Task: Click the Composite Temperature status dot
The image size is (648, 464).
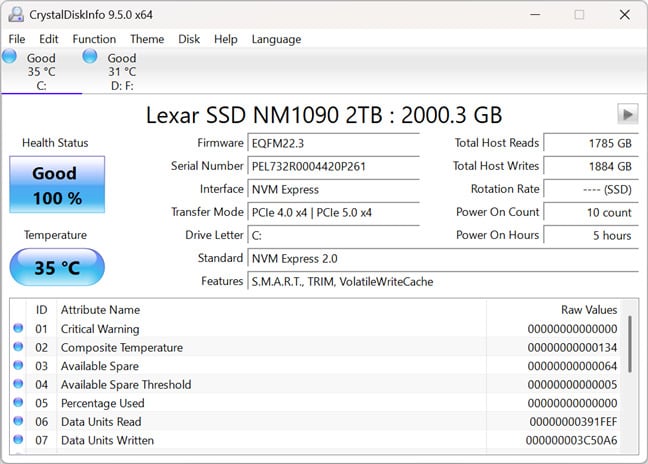Action: [x=18, y=348]
